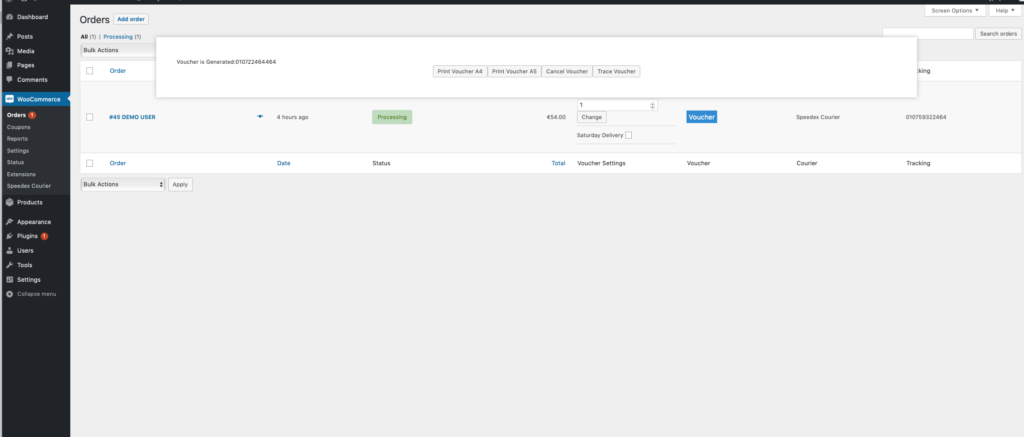Filter orders by Processing link
Screen dimensions: 1024x437
click(x=118, y=37)
